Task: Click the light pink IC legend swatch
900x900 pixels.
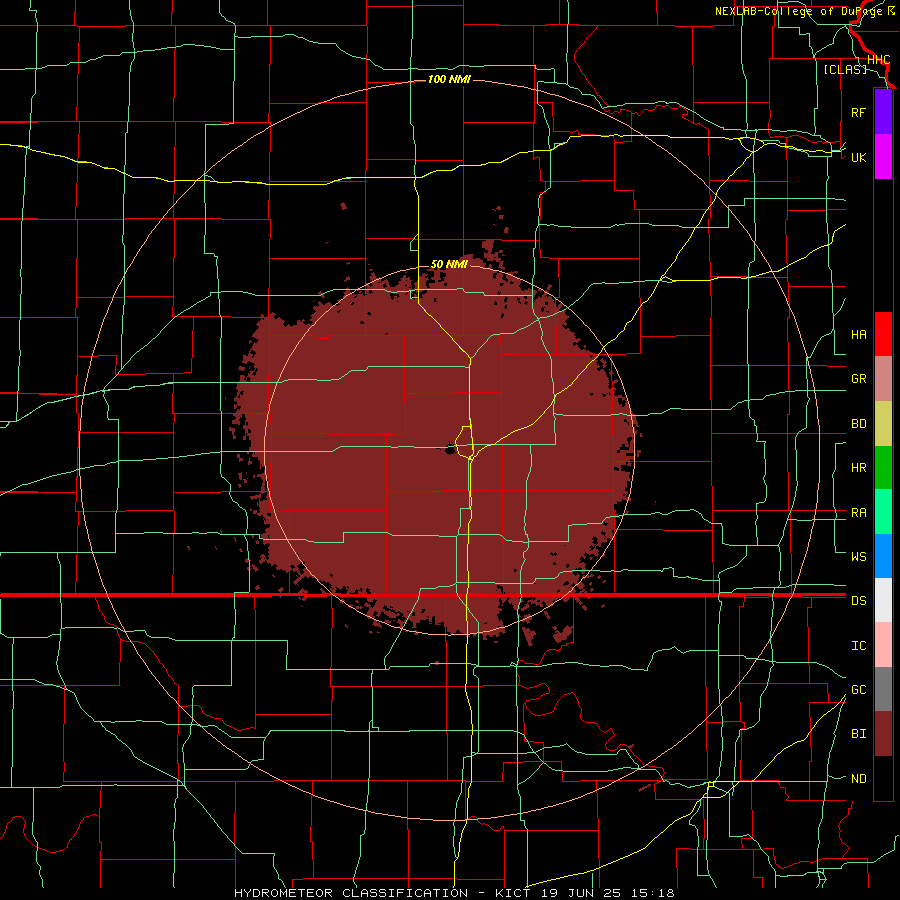Action: coord(883,645)
